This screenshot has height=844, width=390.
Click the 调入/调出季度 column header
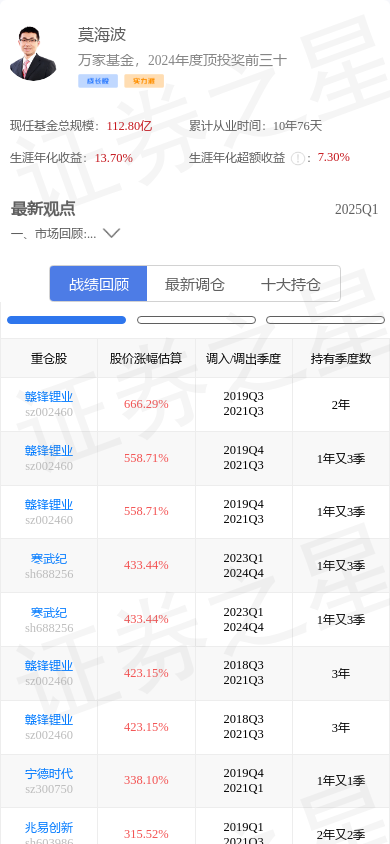243,358
